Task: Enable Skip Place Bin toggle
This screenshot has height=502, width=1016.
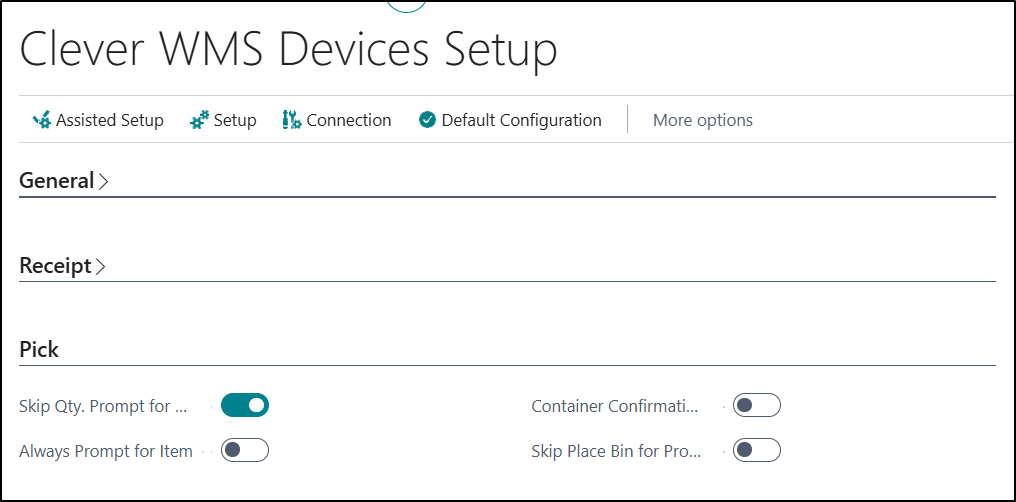Action: point(756,451)
